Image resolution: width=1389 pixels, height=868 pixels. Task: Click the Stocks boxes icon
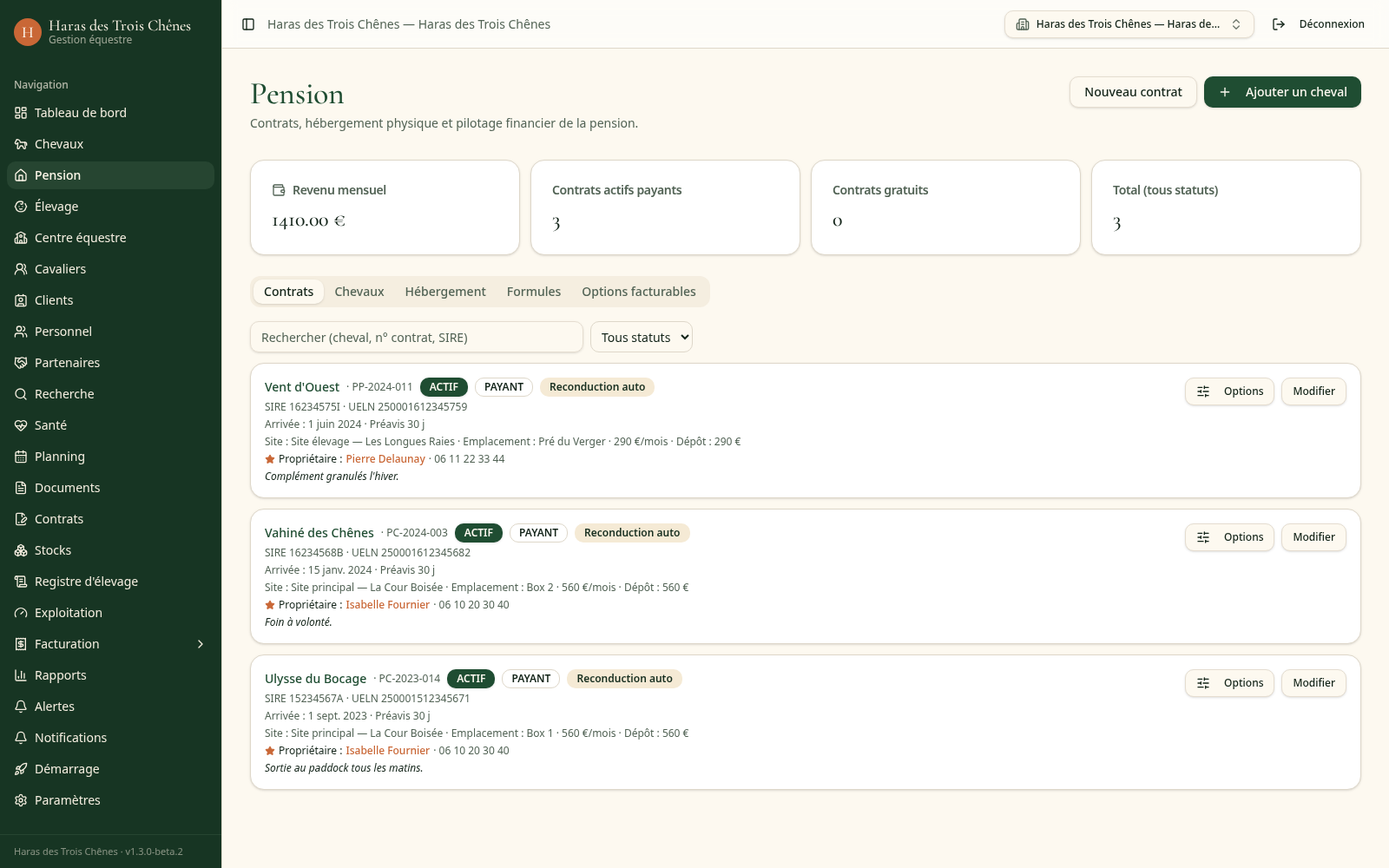[x=21, y=550]
